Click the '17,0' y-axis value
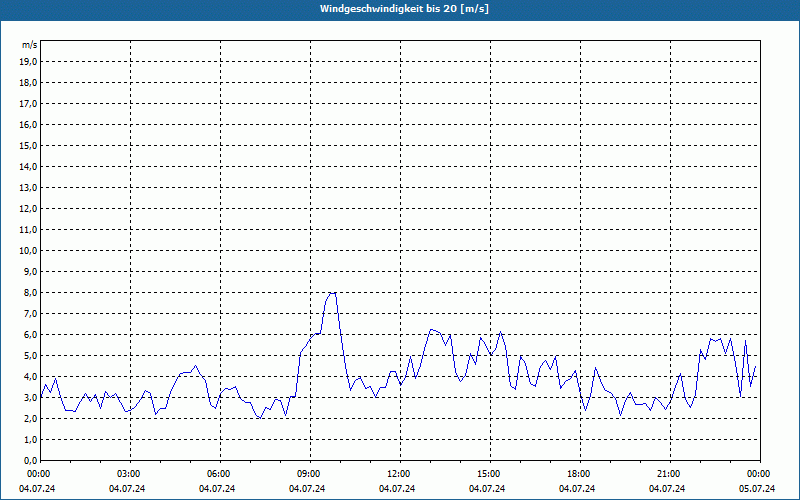Screen dimensions: 800x500 [x=29, y=104]
